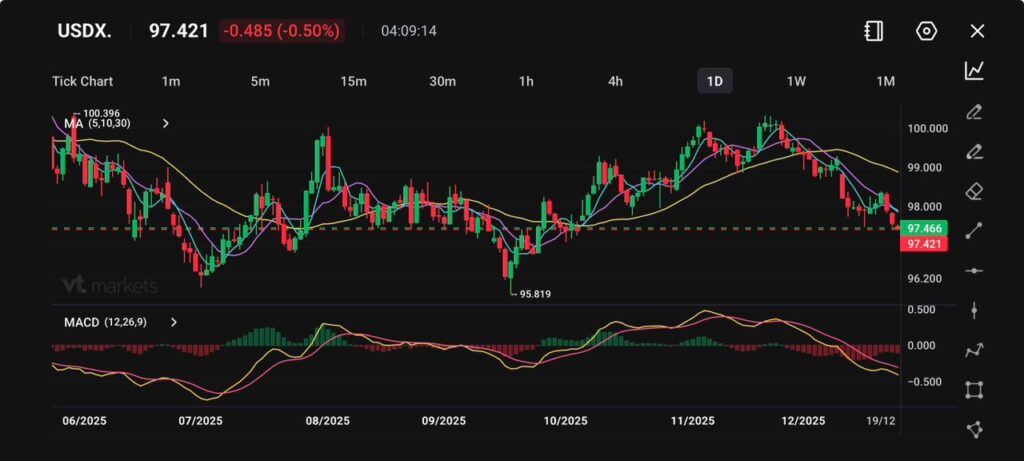1024x461 pixels.
Task: Switch to the 1W timeframe
Action: (796, 81)
